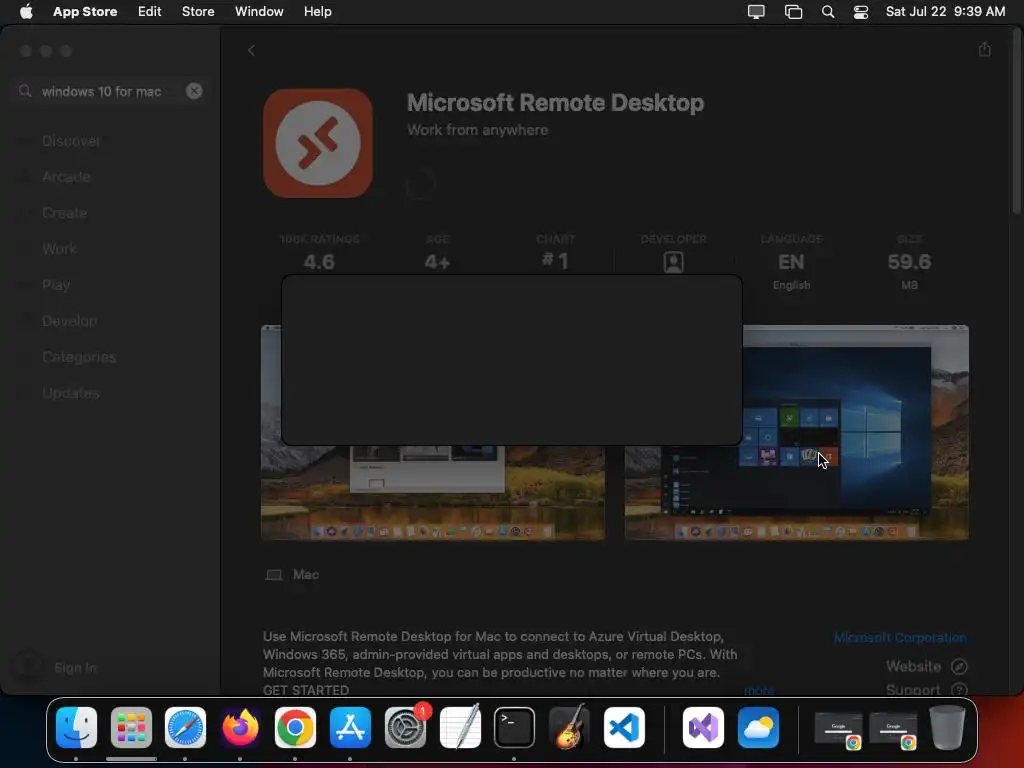Open the Window menu
Image resolution: width=1024 pixels, height=768 pixels.
[259, 11]
